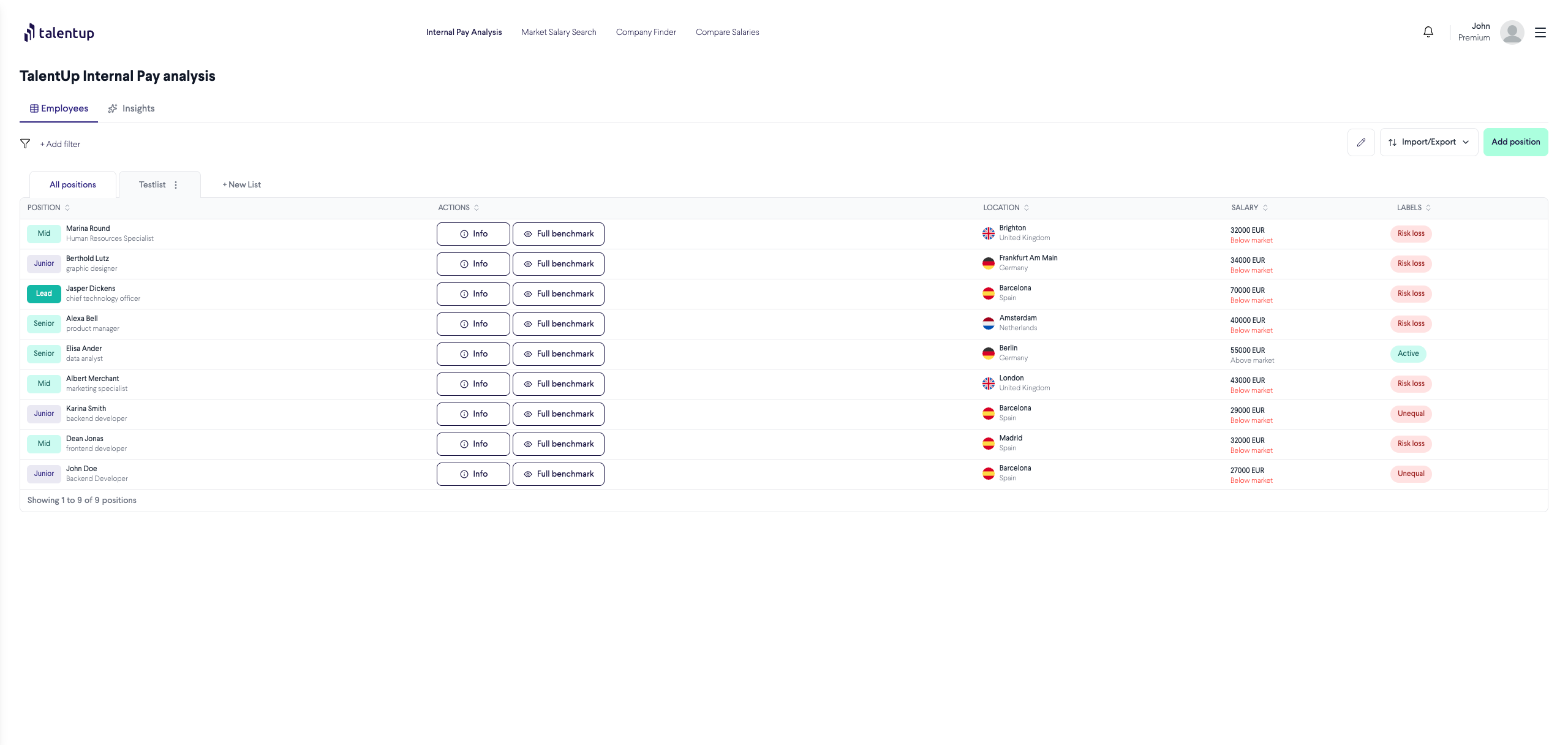Click John's profile avatar
This screenshot has width=1568, height=745.
(1512, 32)
